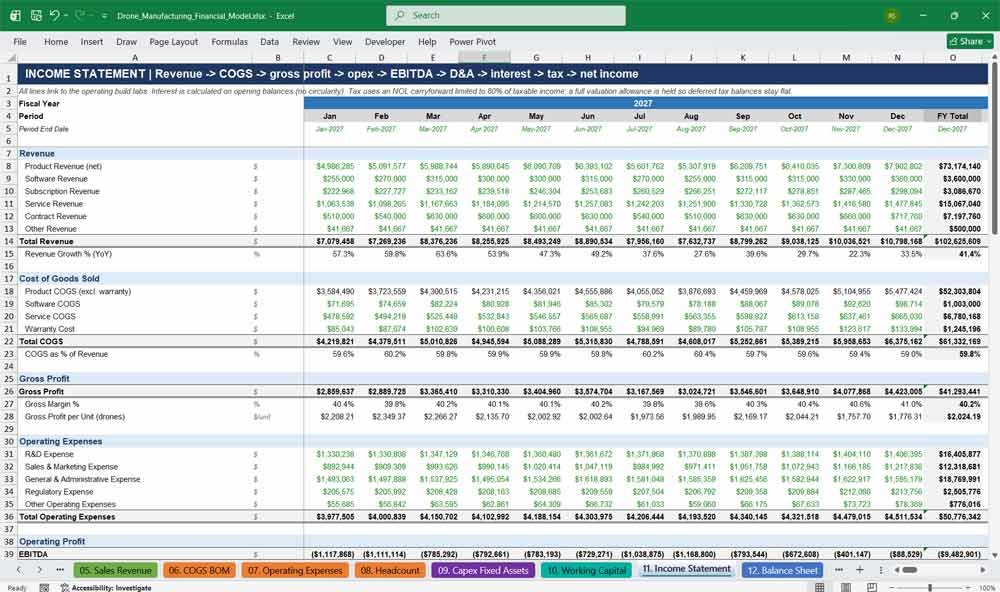This screenshot has height=592, width=1000.
Task: Switch to 06. COGS BOM sheet
Action: pyautogui.click(x=199, y=570)
